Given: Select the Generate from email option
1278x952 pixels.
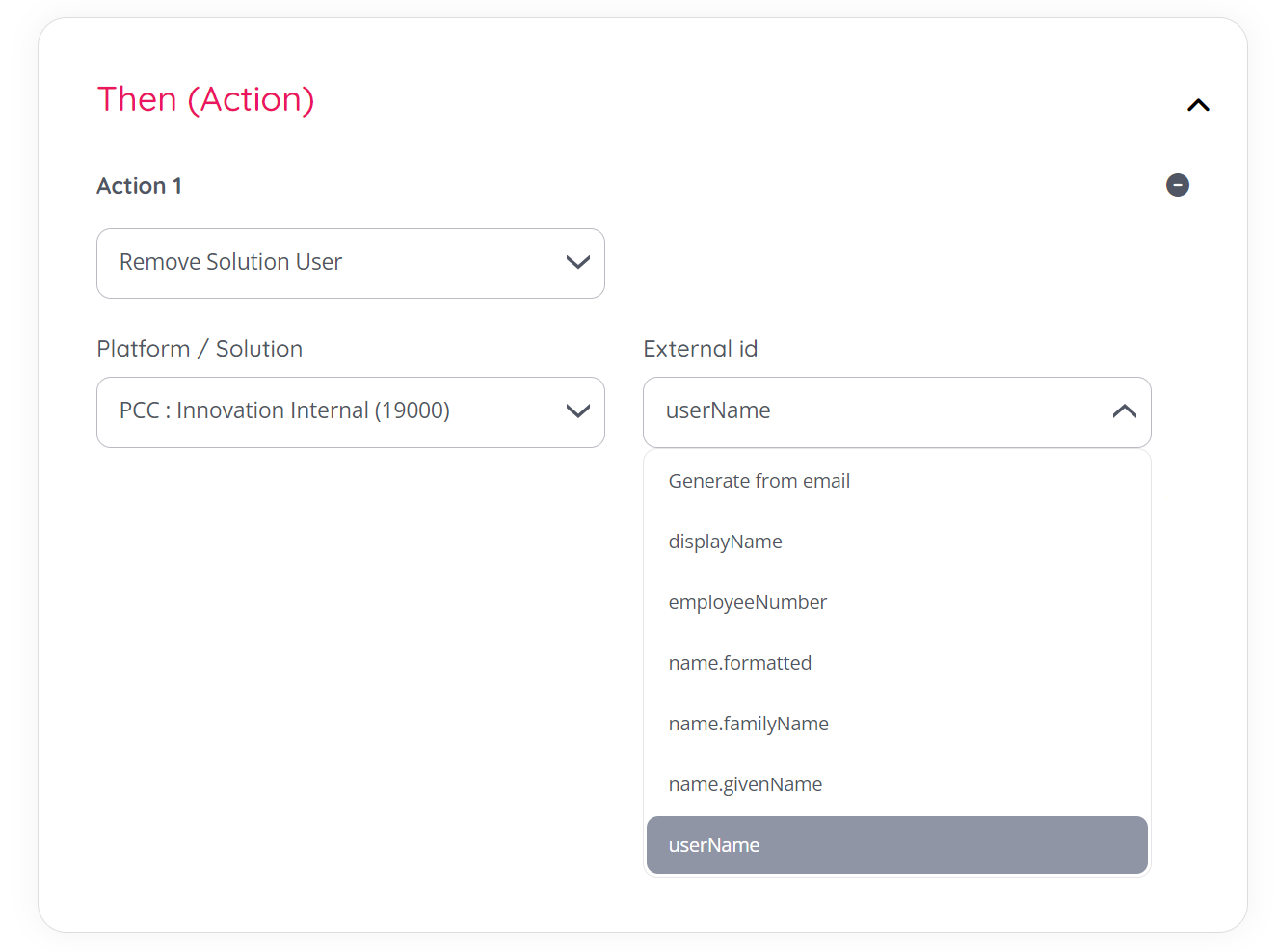Looking at the screenshot, I should click(759, 481).
